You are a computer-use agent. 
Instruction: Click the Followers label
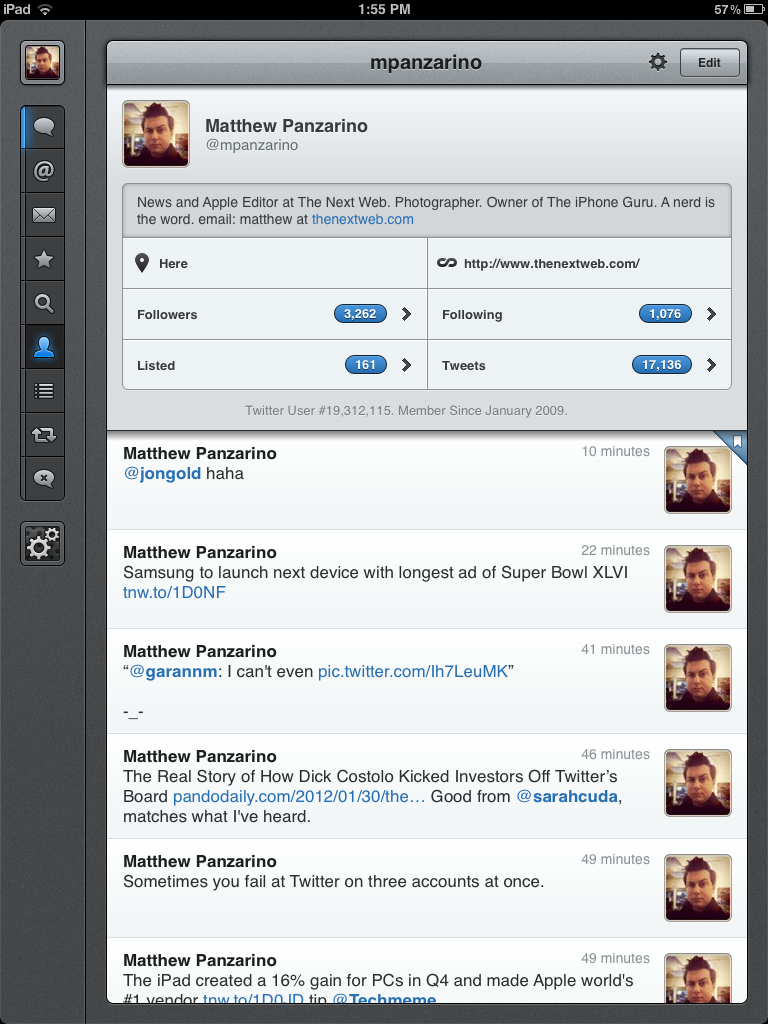coord(167,315)
